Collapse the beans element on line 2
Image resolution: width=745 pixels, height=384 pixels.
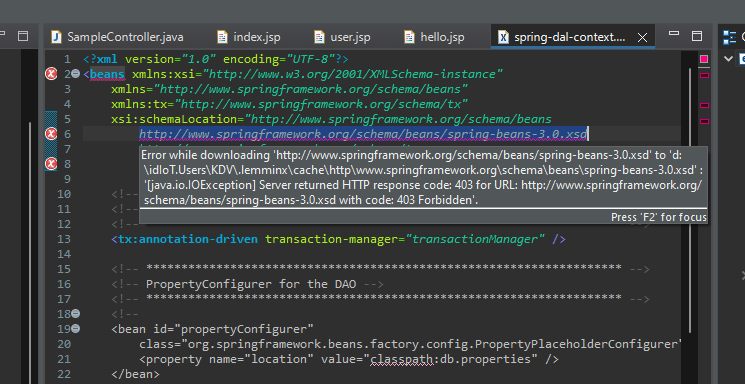pos(75,74)
